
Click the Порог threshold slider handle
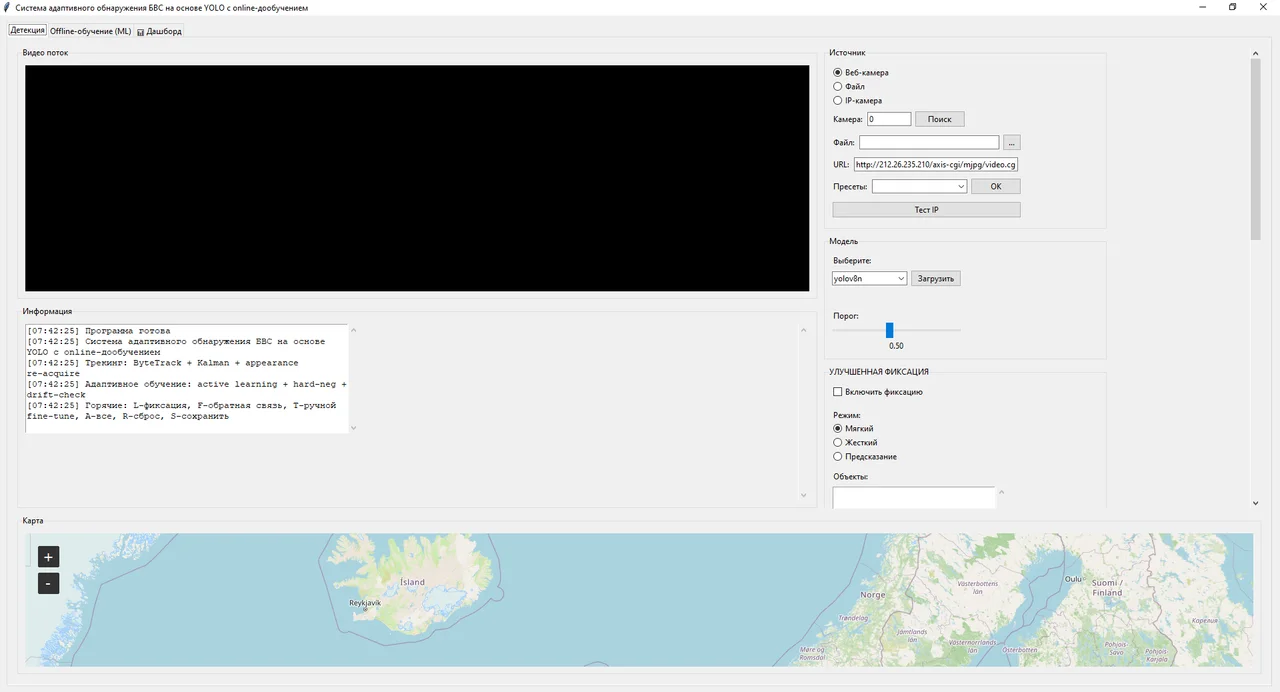coord(889,330)
